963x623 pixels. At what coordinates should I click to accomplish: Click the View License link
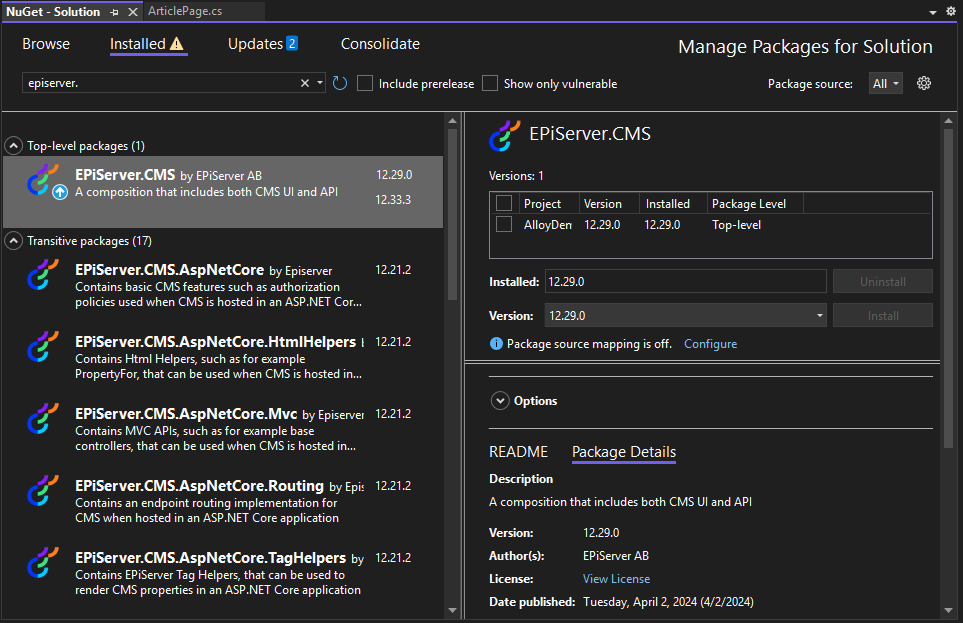[616, 579]
